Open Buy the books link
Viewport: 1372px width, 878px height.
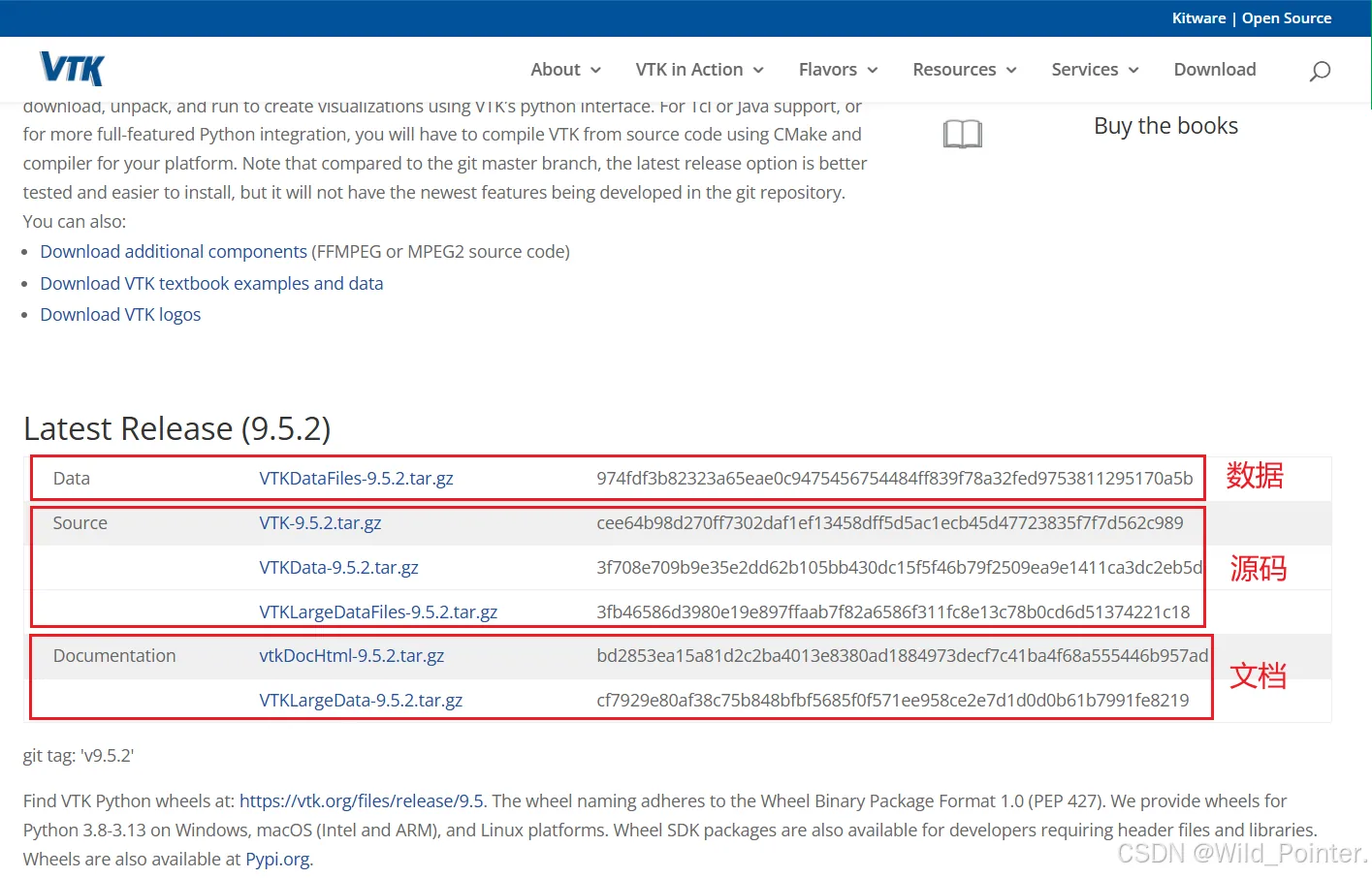[x=1166, y=126]
